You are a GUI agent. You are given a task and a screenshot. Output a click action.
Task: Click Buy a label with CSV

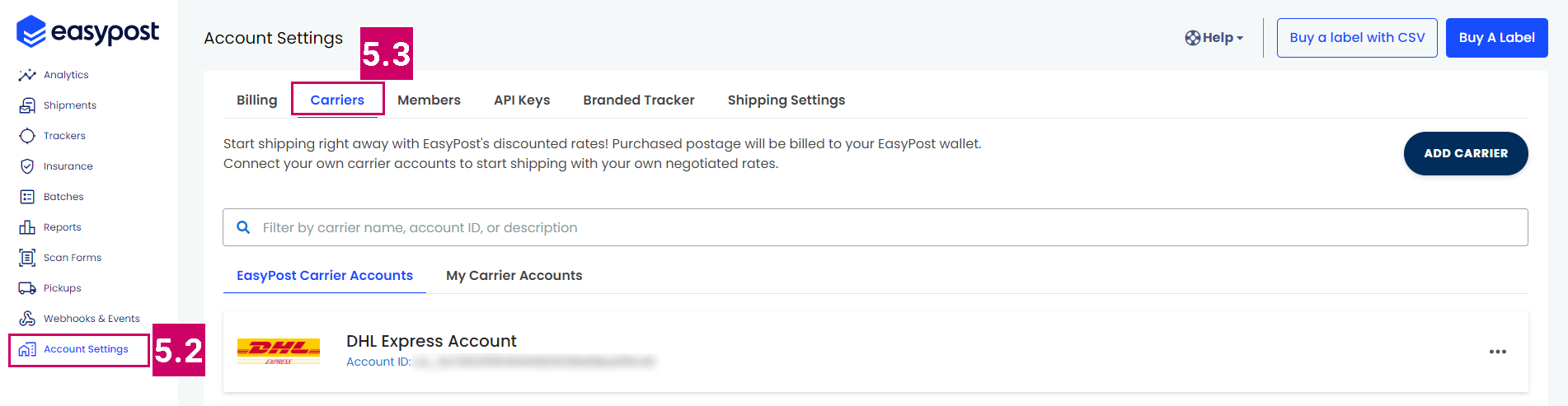coord(1357,38)
